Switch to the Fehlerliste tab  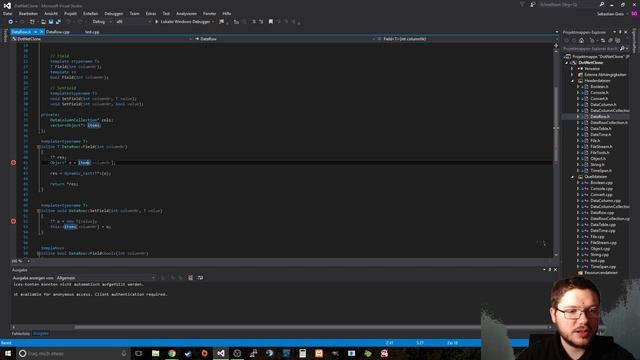tap(20, 333)
